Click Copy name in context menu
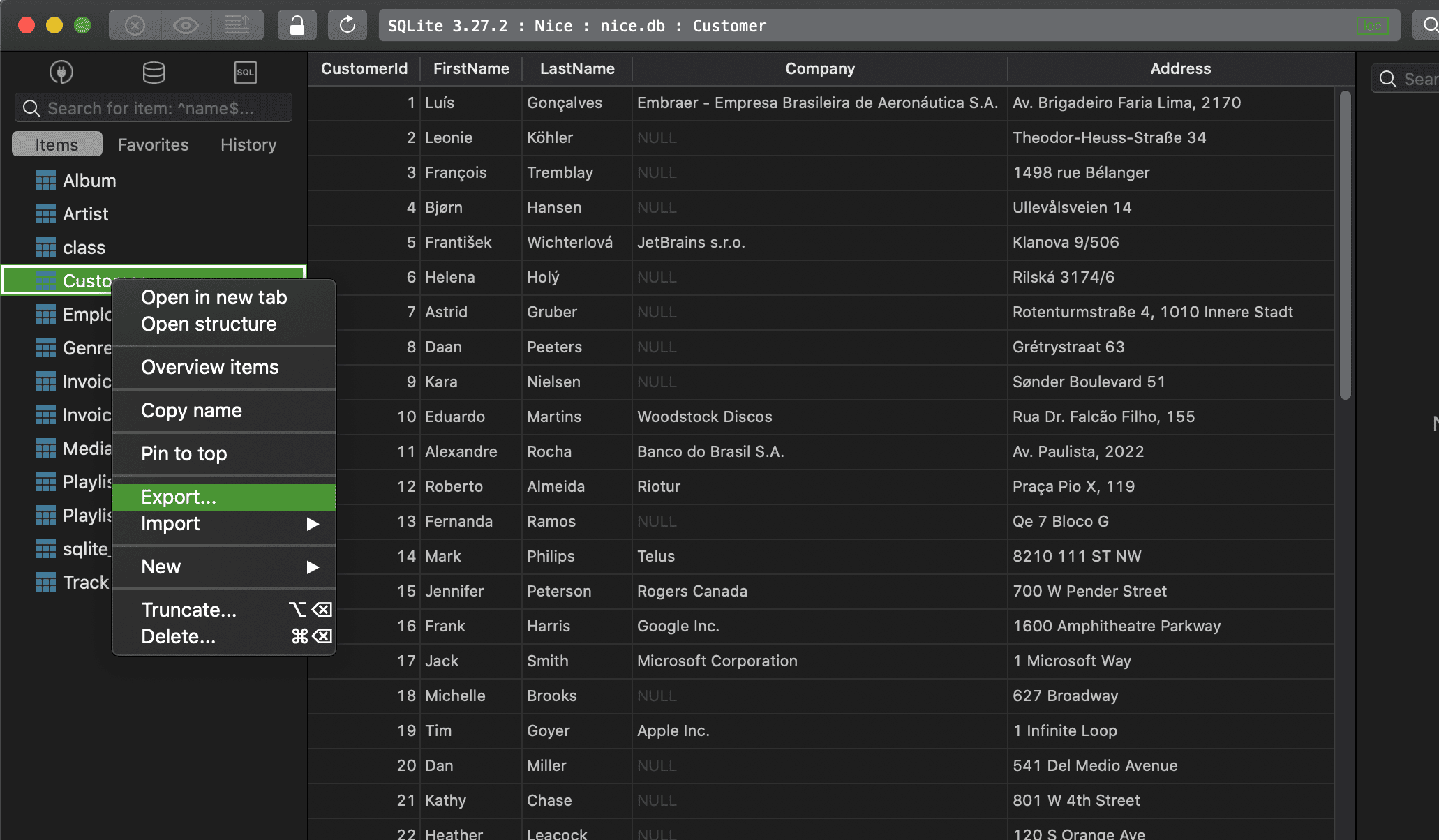 click(224, 411)
